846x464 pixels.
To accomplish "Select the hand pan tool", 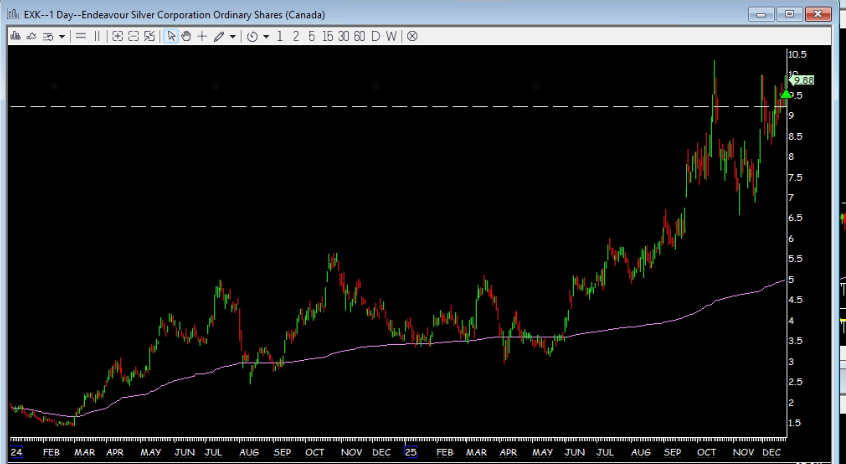I will pos(186,36).
